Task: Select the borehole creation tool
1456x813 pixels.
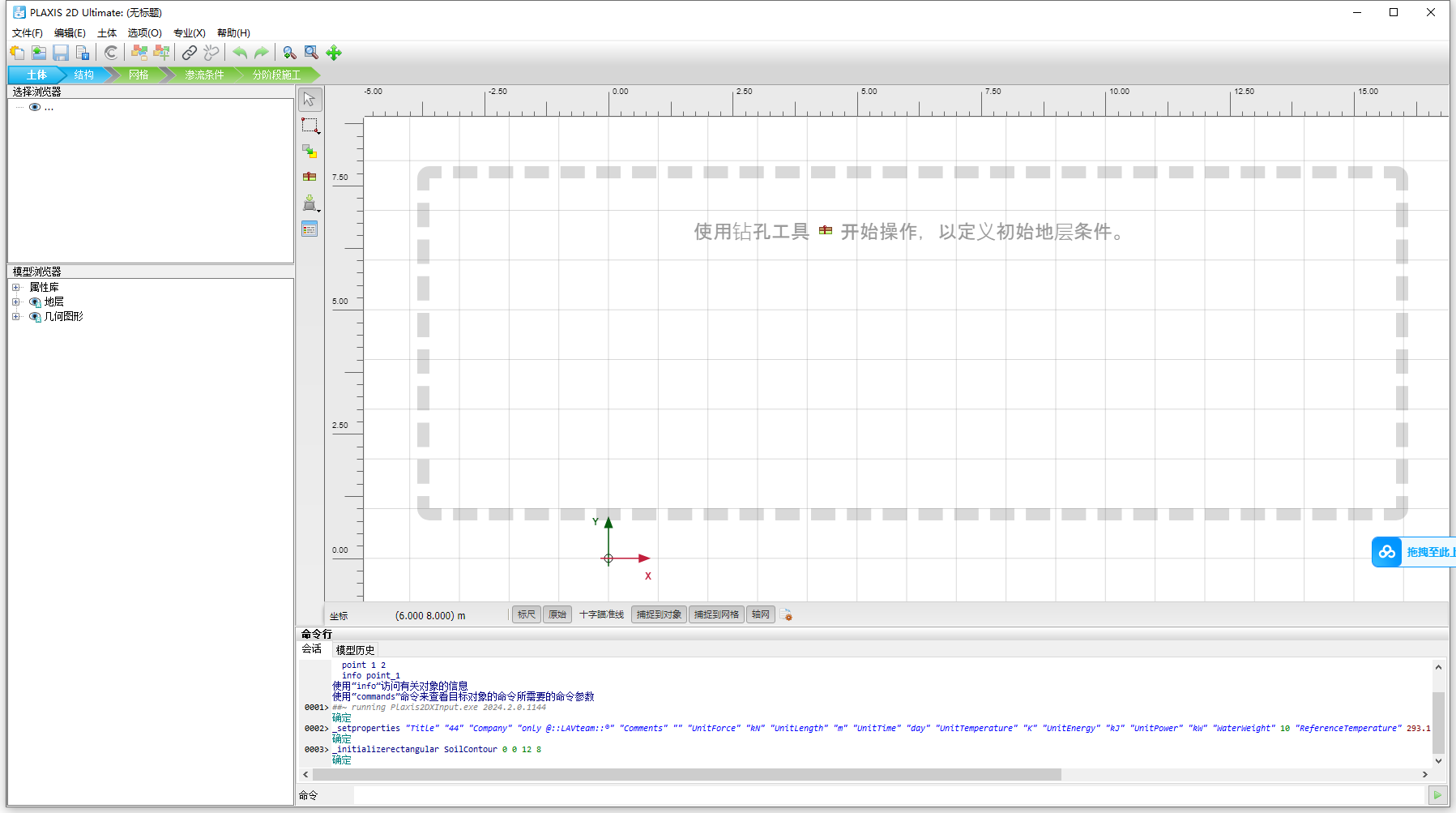Action: tap(310, 177)
